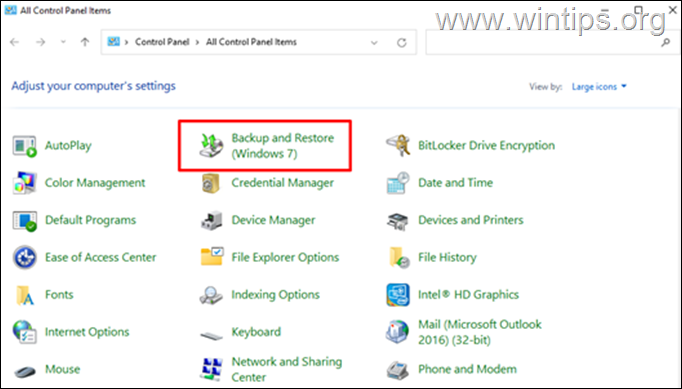Viewport: 682px width, 389px height.
Task: Select All Control Panel Items breadcrumb
Action: [x=251, y=42]
